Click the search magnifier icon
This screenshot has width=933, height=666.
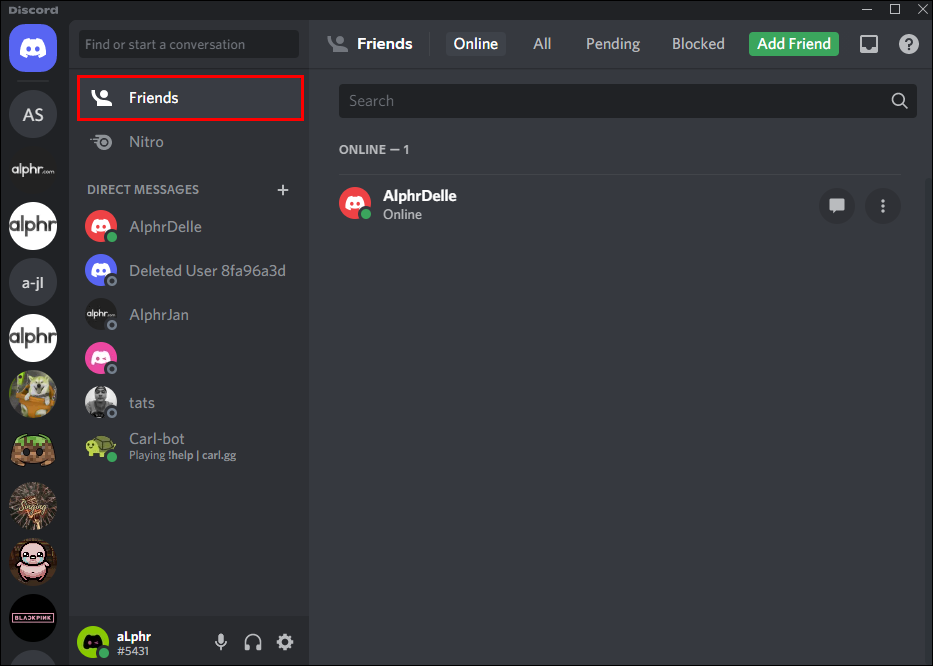pyautogui.click(x=899, y=101)
